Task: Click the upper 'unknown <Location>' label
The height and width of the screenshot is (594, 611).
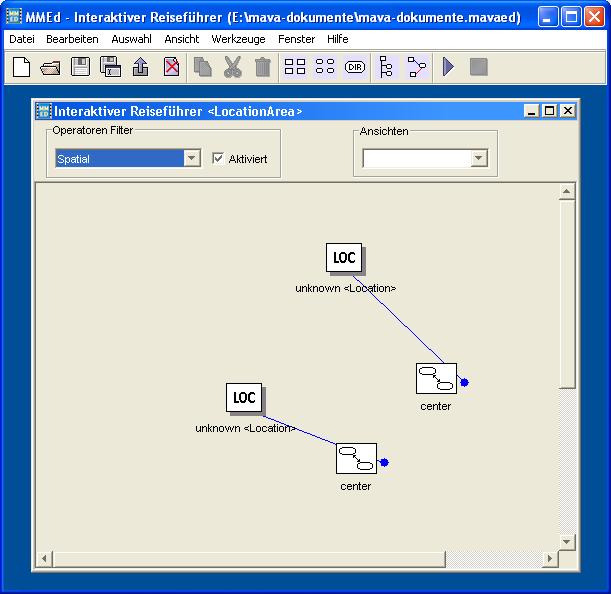Action: (x=346, y=288)
